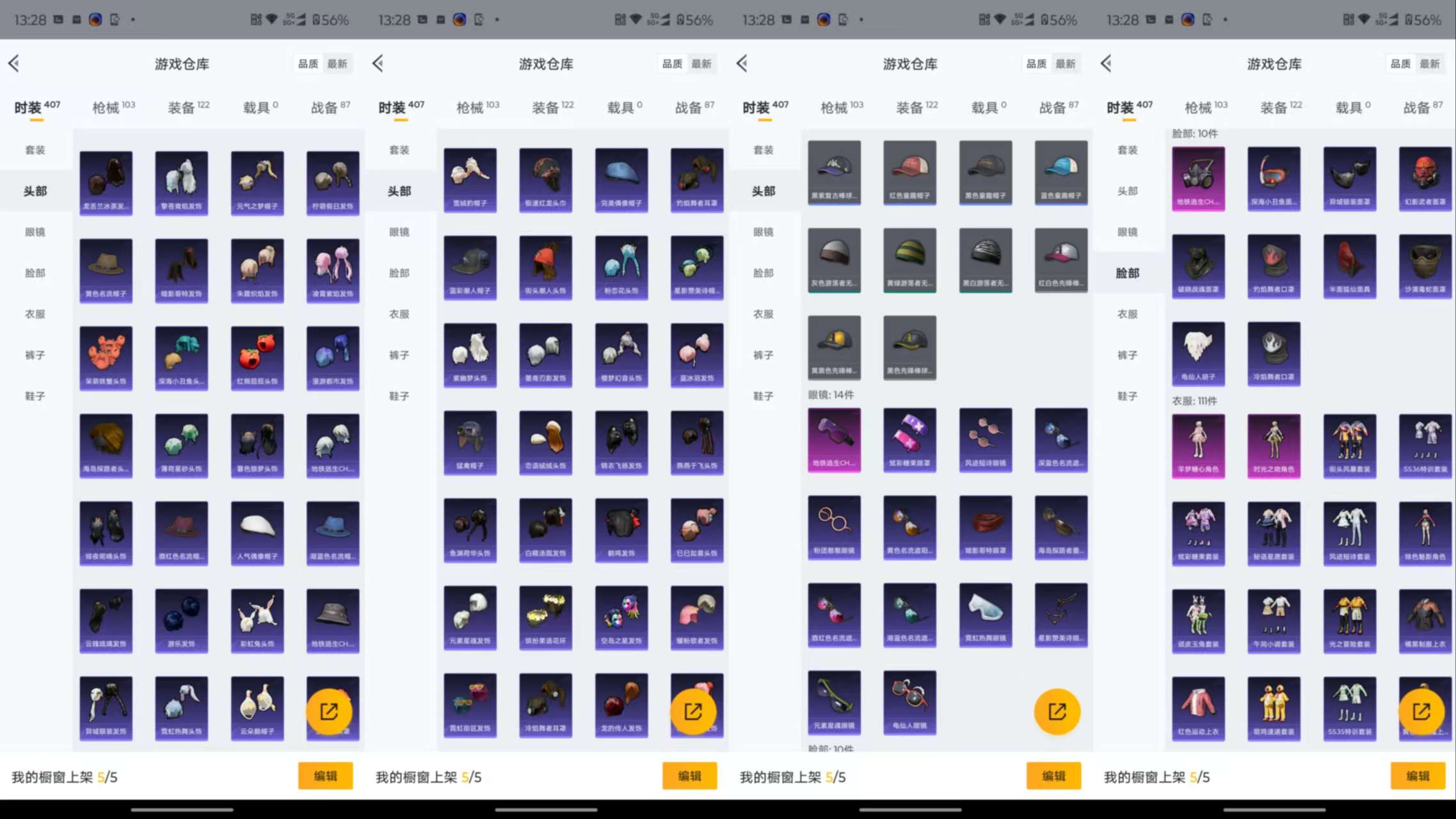Select 眼镜 category in the leftmost sidebar

pos(35,232)
